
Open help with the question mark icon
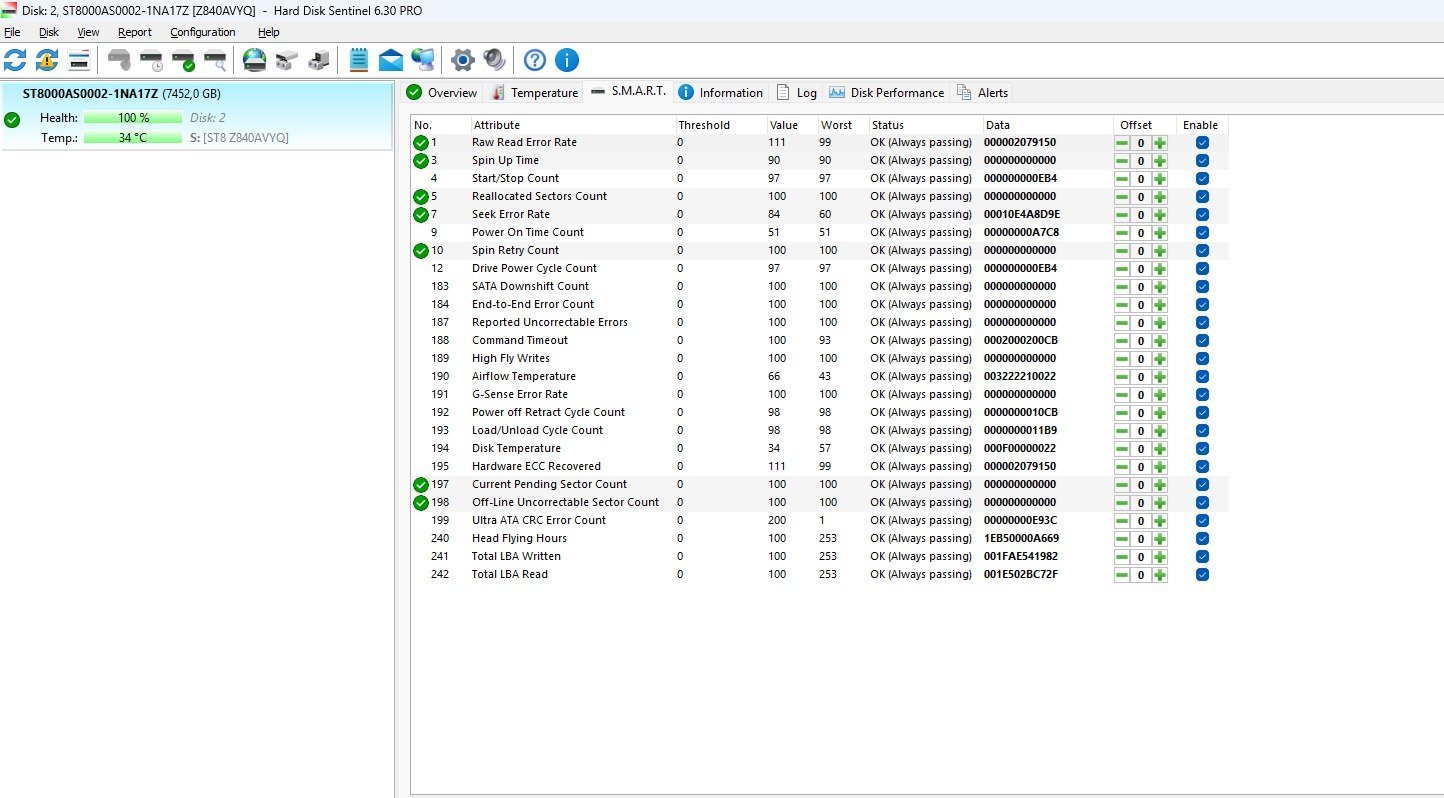535,60
